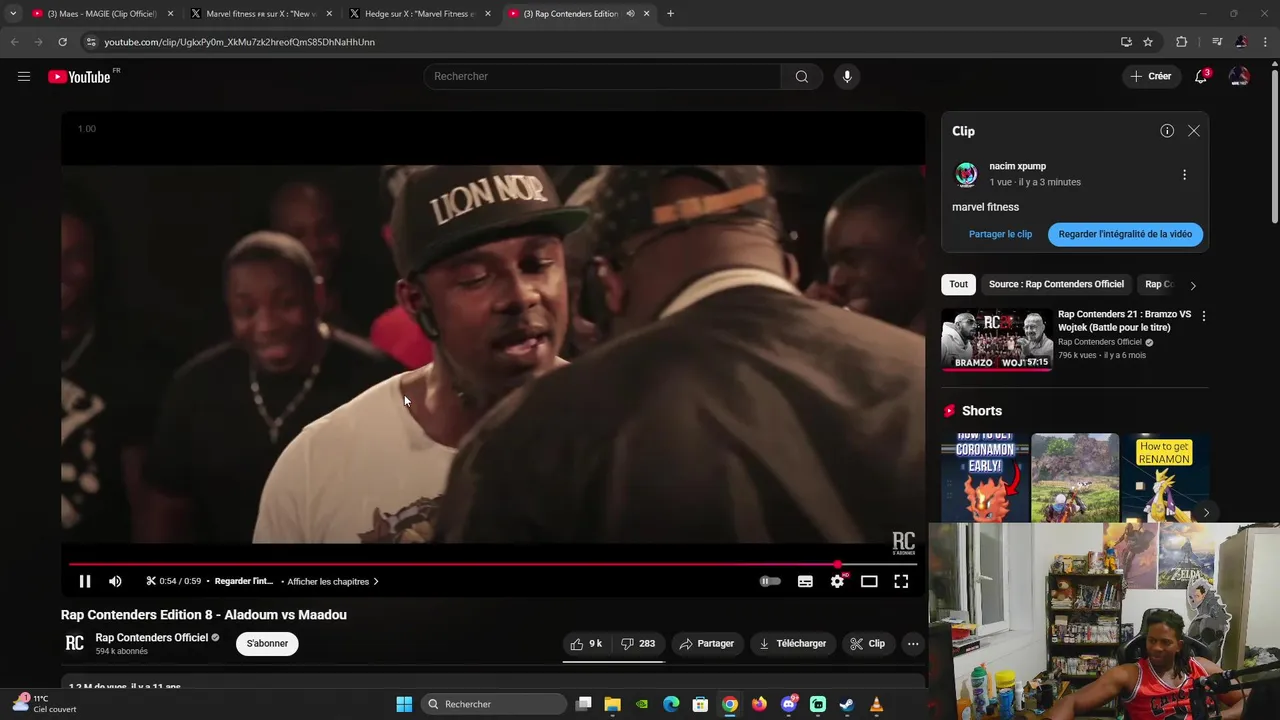Switch to Marvel fitness sur X tab
1280x720 pixels.
pyautogui.click(x=259, y=14)
